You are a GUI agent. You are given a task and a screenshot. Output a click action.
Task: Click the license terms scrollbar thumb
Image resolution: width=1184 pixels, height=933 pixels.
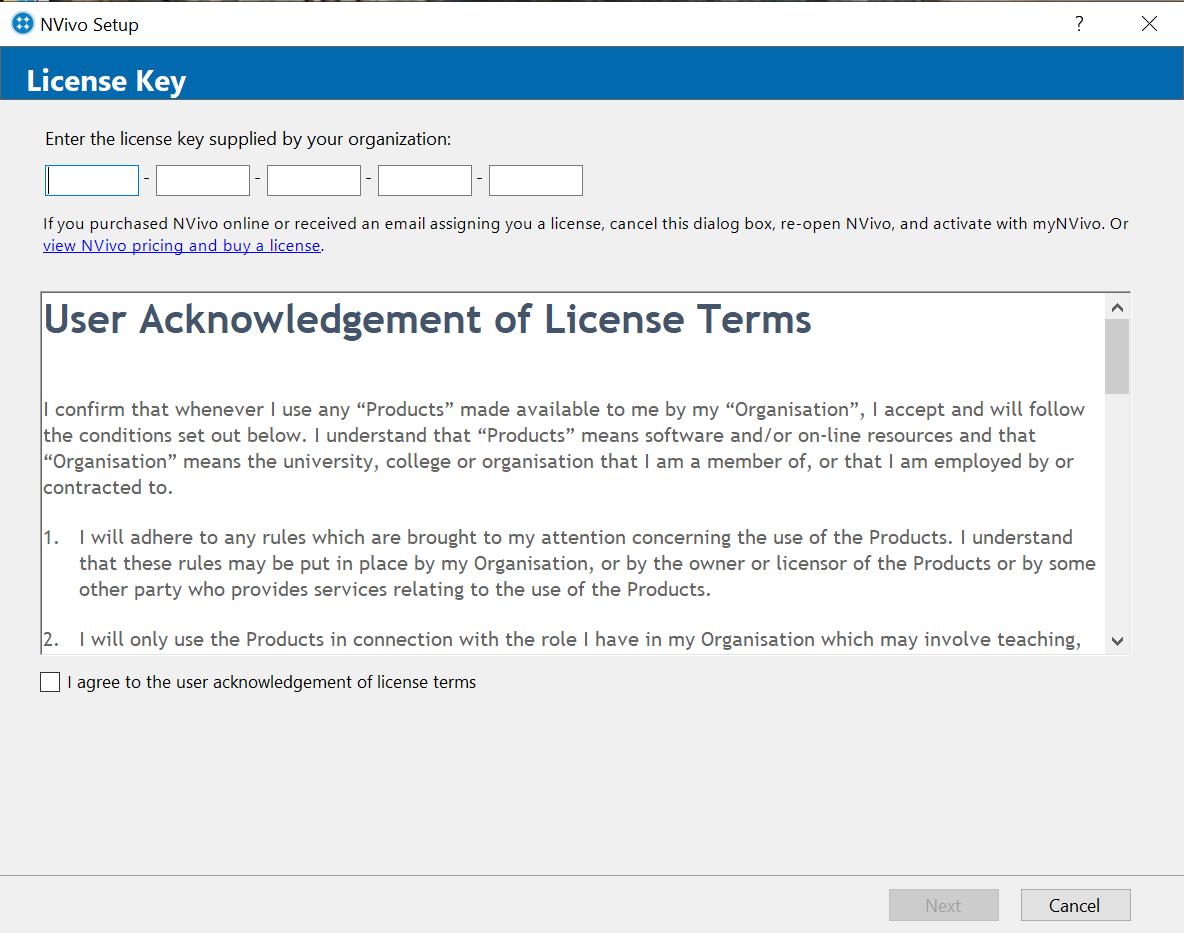pyautogui.click(x=1117, y=356)
